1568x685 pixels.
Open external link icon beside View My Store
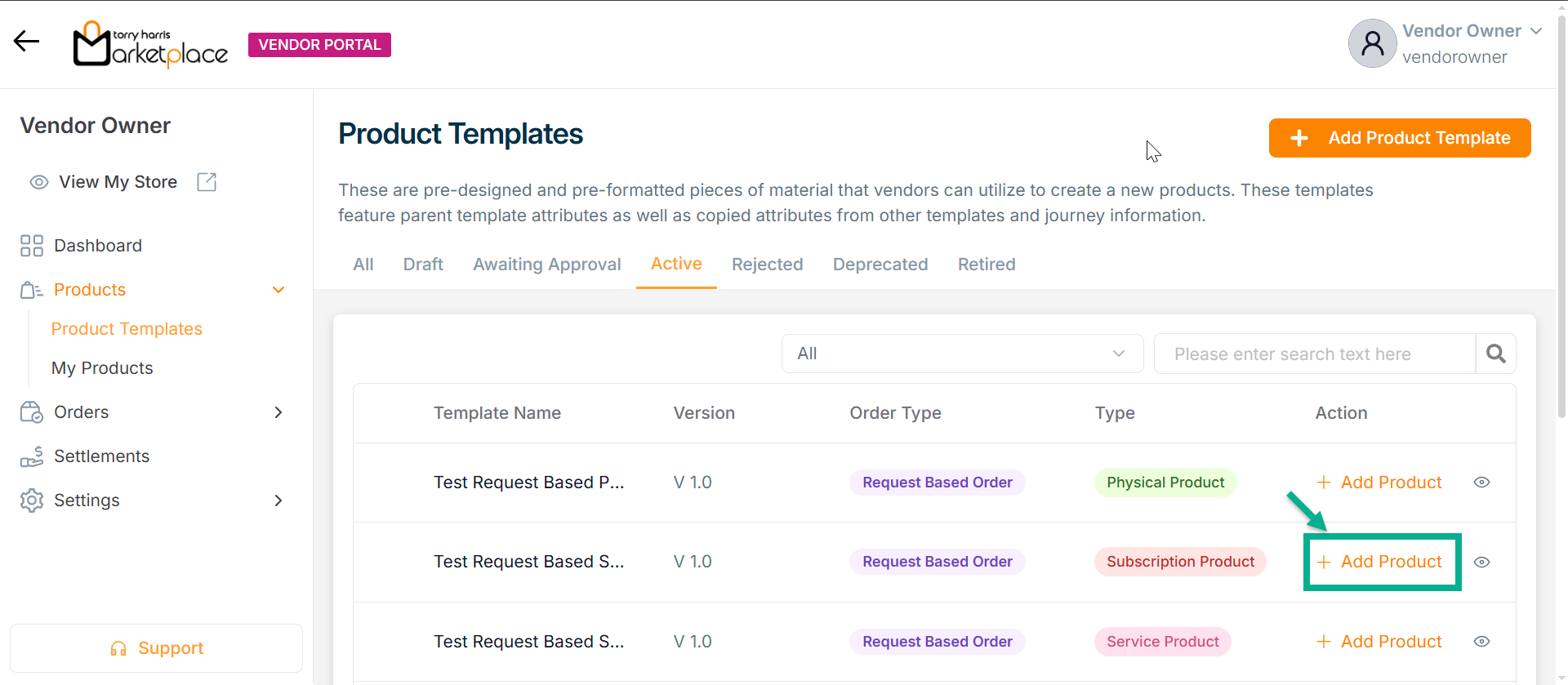(x=207, y=182)
